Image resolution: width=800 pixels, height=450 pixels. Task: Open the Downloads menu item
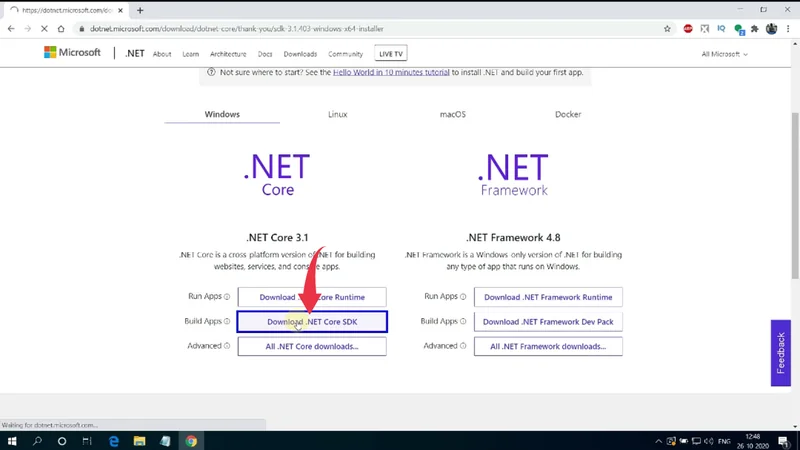[x=300, y=54]
